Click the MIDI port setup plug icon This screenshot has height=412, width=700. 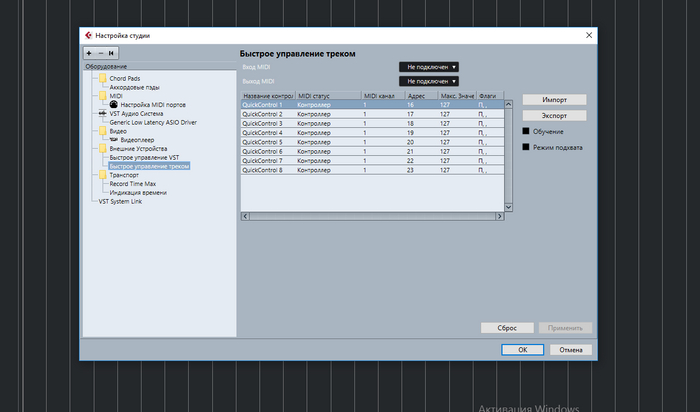(114, 104)
